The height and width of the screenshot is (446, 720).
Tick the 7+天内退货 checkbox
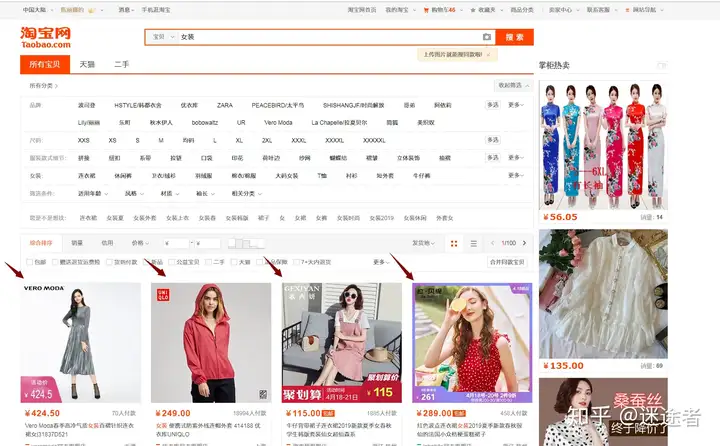[297, 262]
